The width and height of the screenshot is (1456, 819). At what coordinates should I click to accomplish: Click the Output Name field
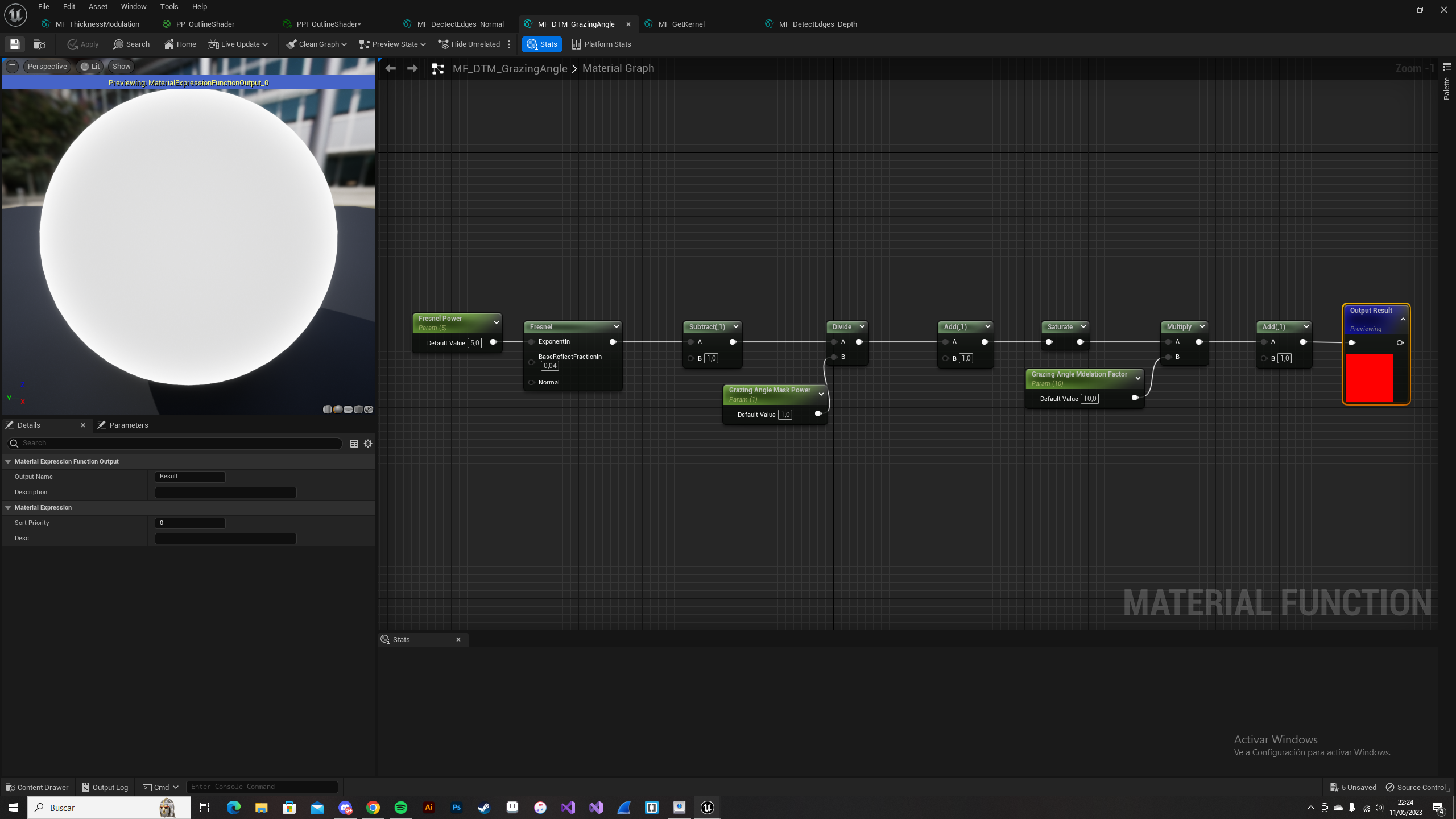point(190,477)
